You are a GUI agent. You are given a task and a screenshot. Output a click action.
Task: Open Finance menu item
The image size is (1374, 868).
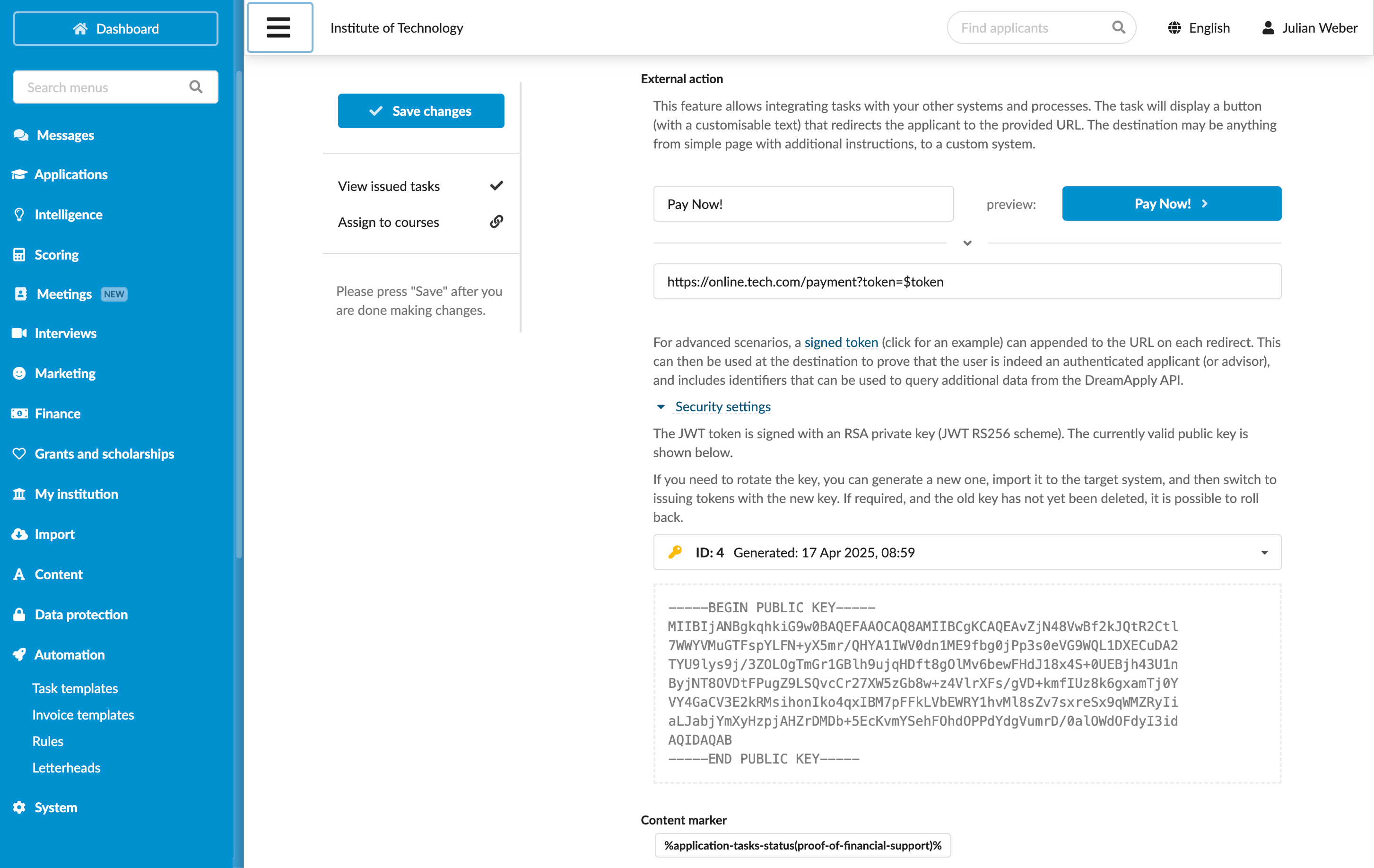58,414
